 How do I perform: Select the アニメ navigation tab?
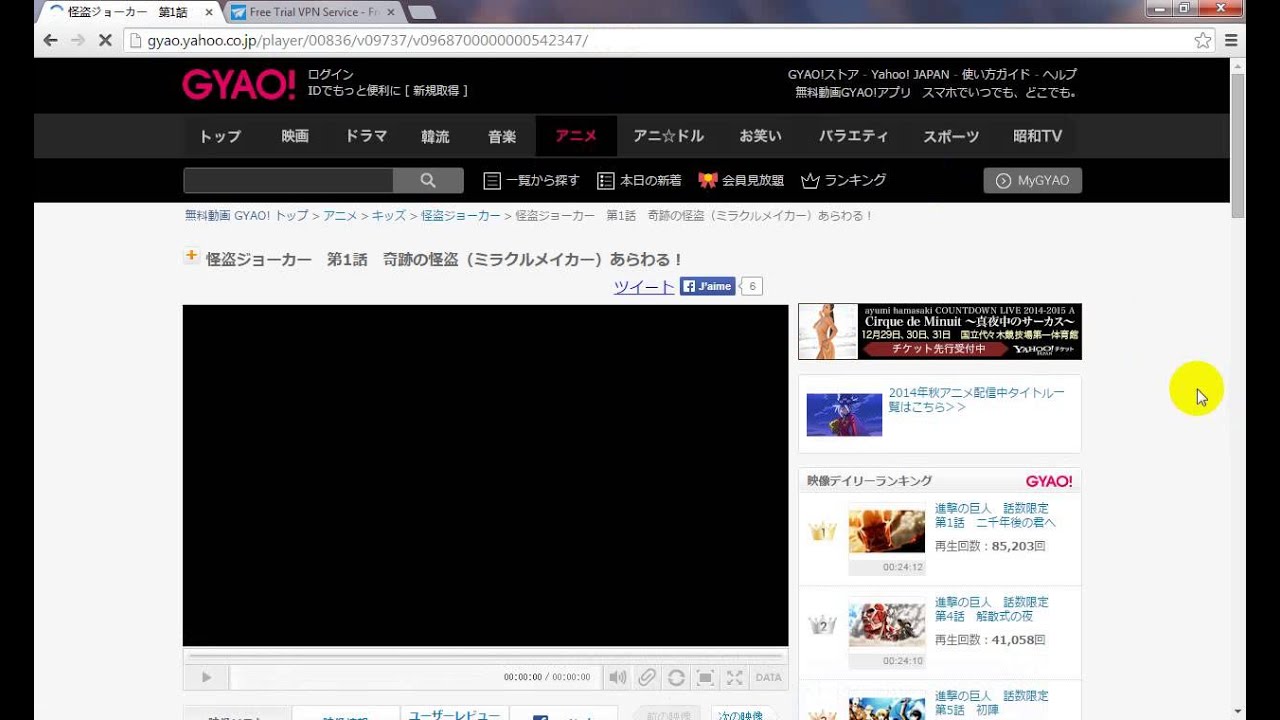click(576, 136)
